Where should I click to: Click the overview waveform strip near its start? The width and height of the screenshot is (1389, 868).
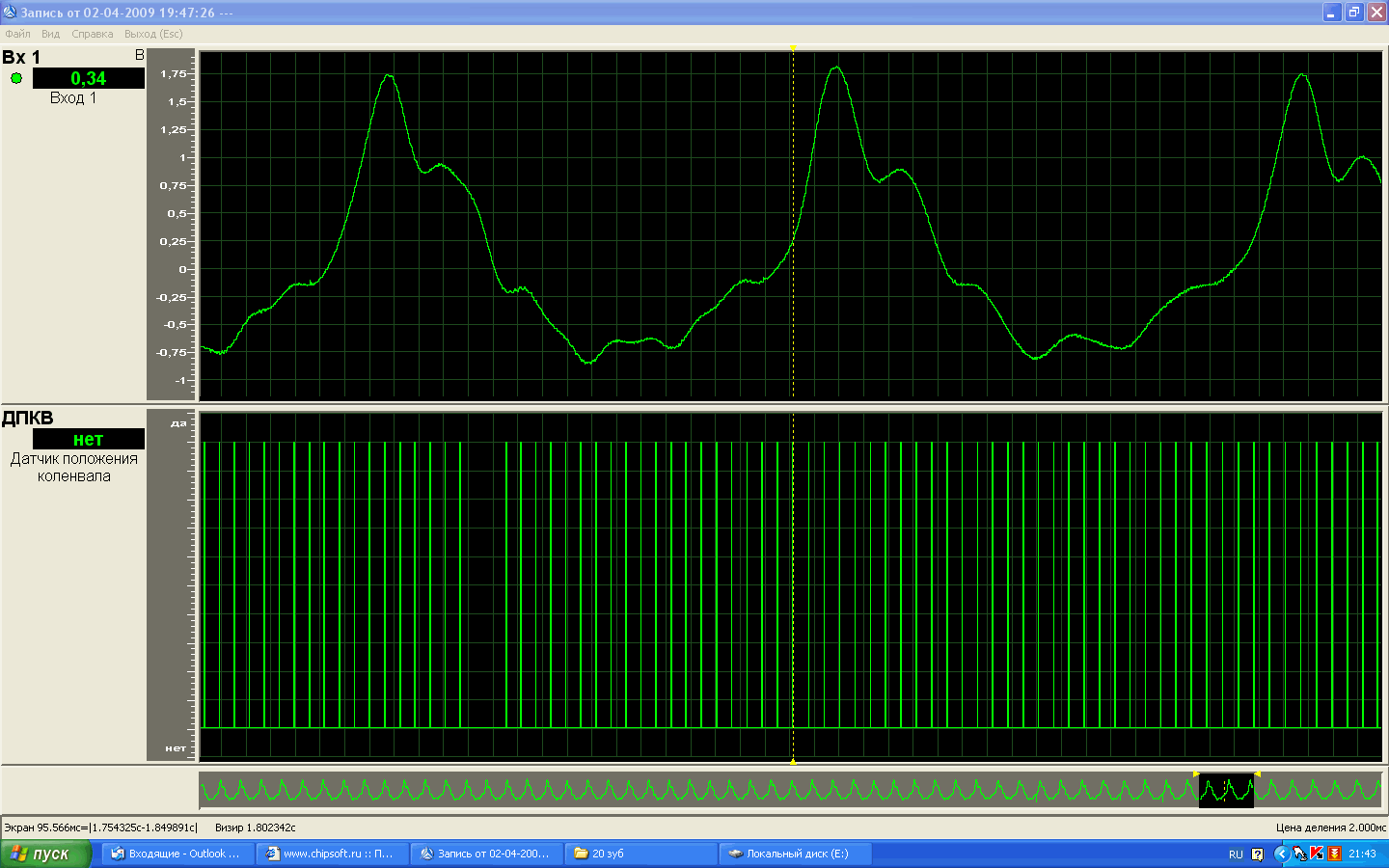(222, 791)
